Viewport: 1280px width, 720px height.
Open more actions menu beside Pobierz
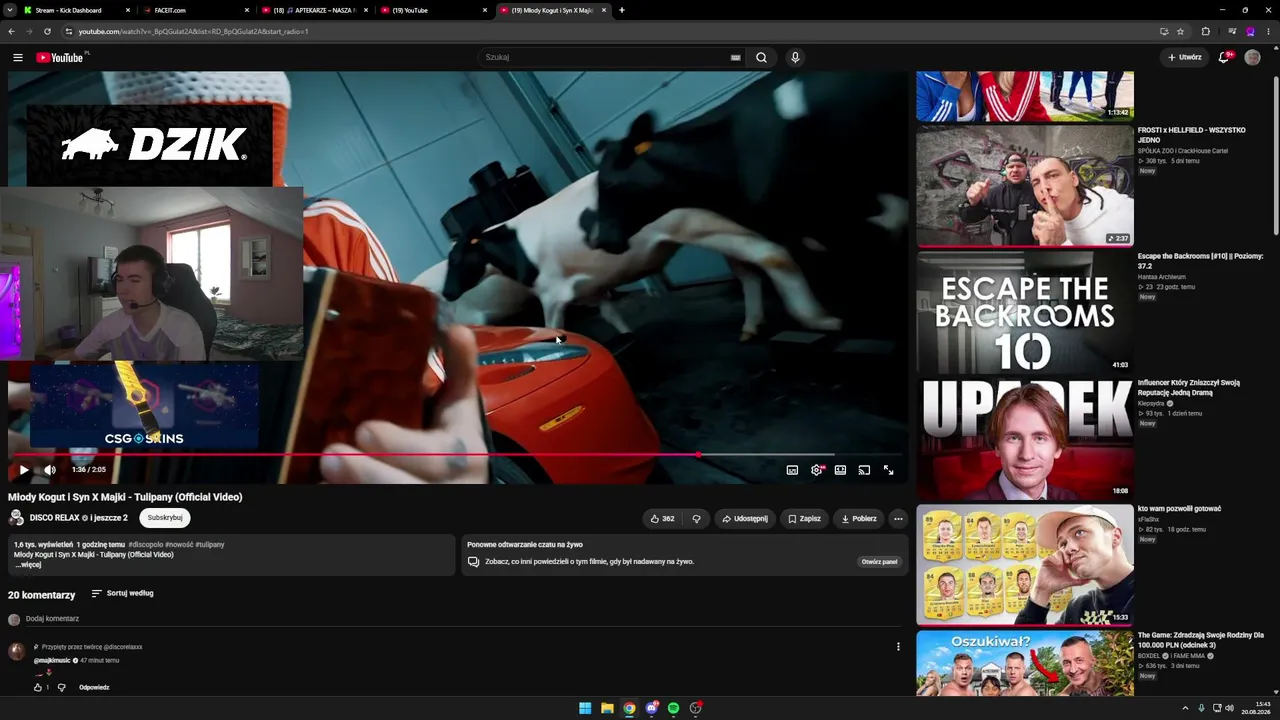click(898, 519)
